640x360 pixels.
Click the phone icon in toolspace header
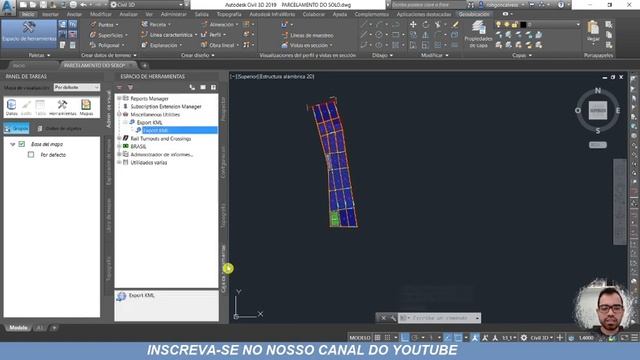192,87
